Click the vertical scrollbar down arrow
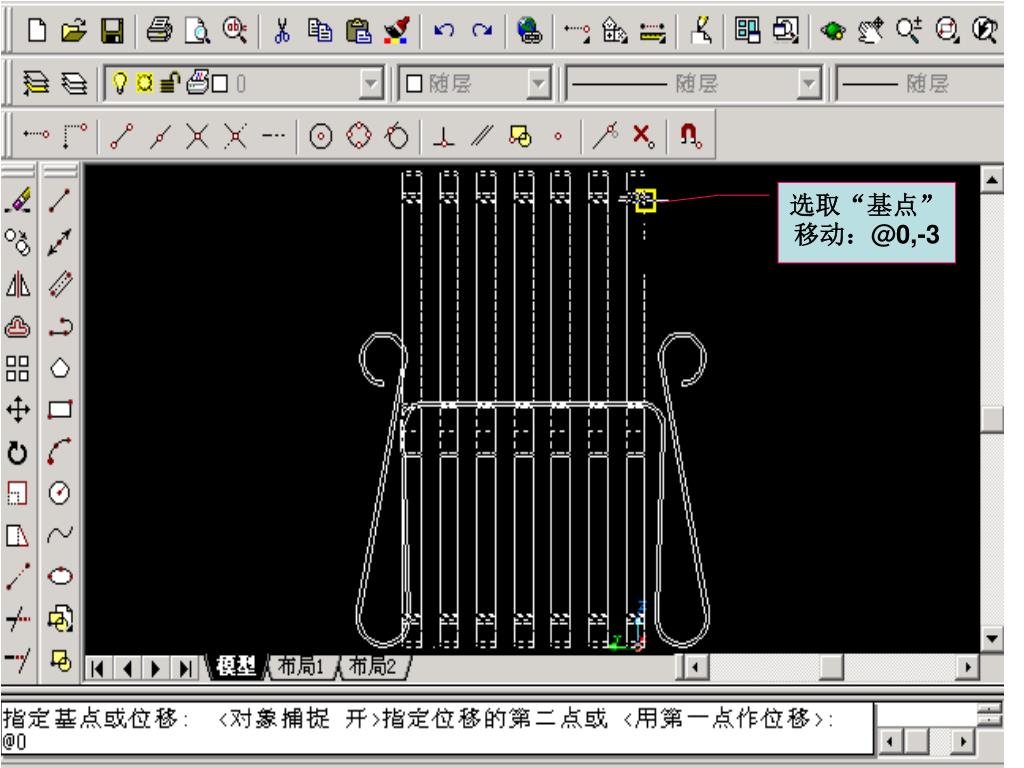The width and height of the screenshot is (1024, 768). click(x=991, y=638)
